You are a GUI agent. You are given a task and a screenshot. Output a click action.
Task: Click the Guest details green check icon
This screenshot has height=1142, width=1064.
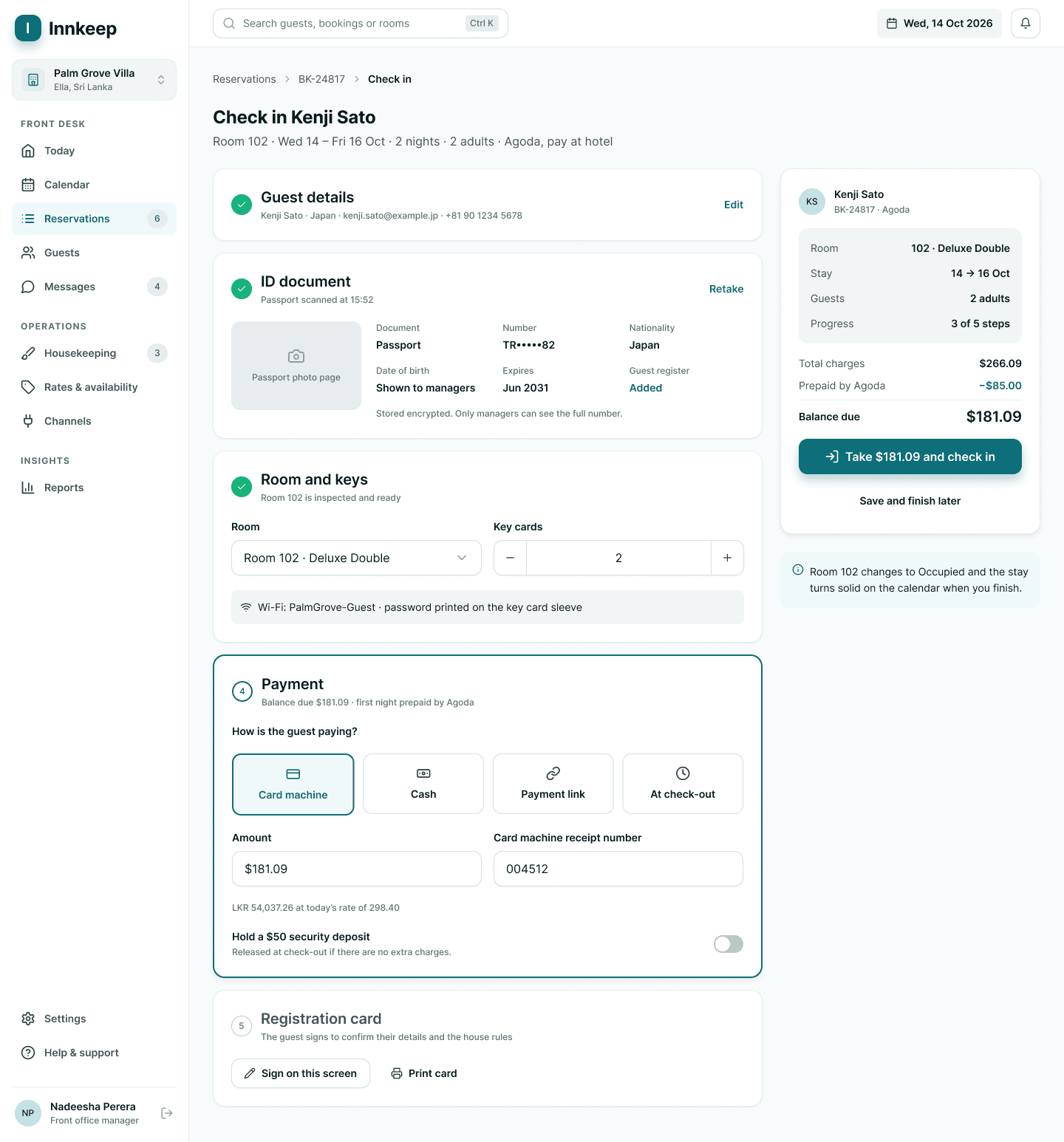[x=242, y=205]
